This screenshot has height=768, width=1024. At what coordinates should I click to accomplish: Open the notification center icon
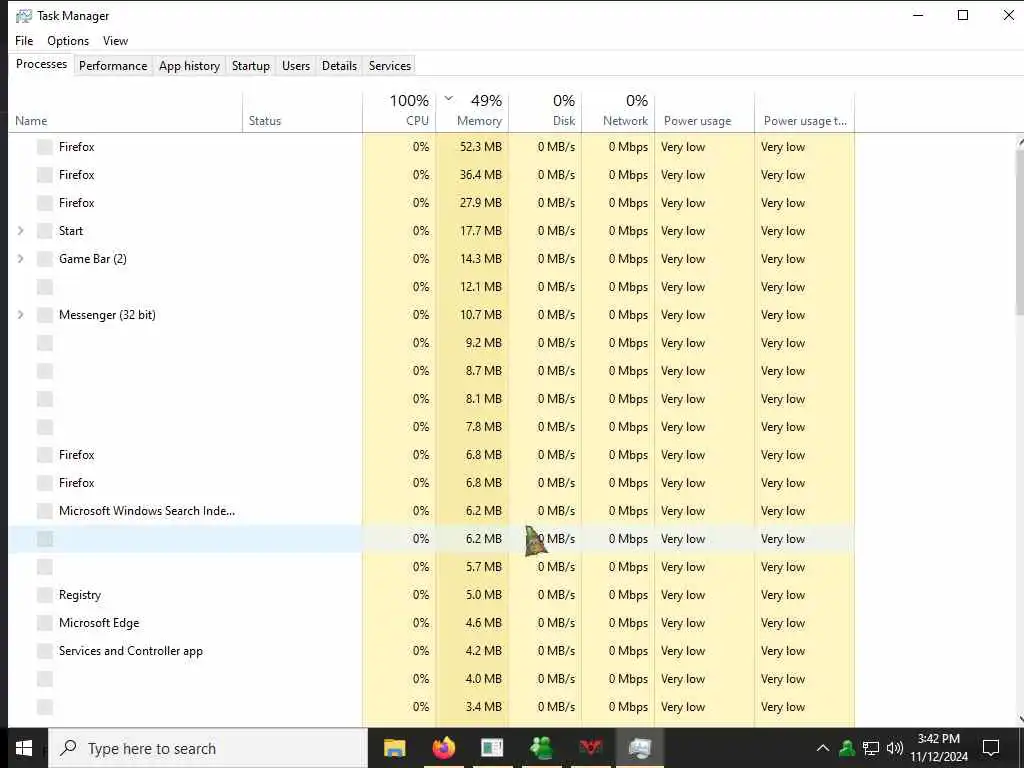991,748
